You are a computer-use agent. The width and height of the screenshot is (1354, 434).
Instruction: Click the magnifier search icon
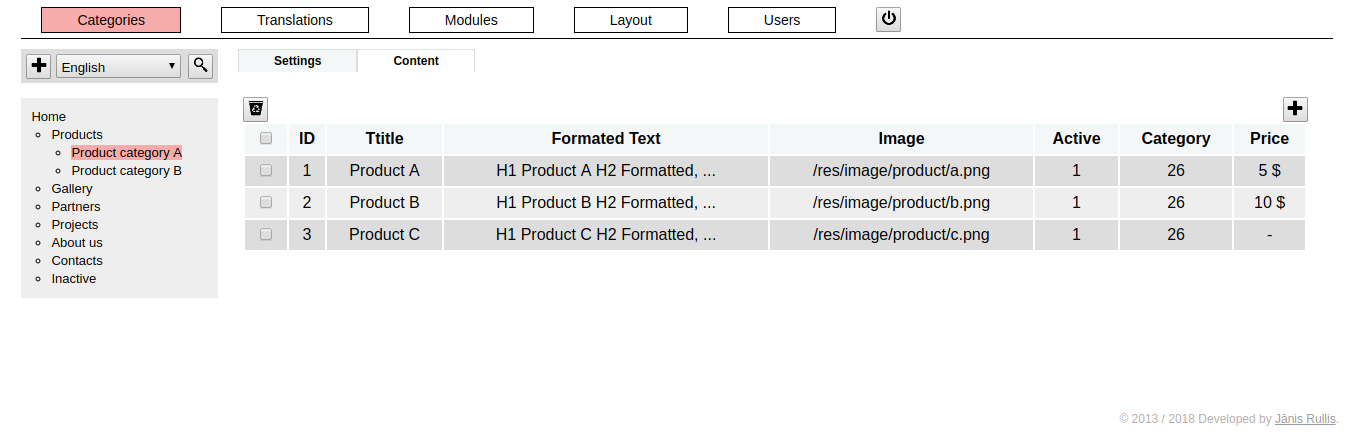click(x=201, y=66)
